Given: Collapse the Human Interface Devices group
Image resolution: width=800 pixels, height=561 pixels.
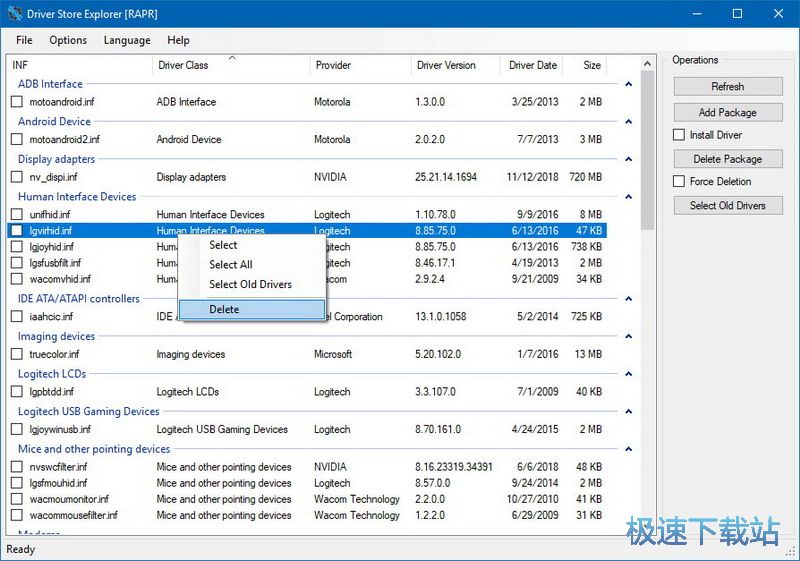Looking at the screenshot, I should click(629, 197).
